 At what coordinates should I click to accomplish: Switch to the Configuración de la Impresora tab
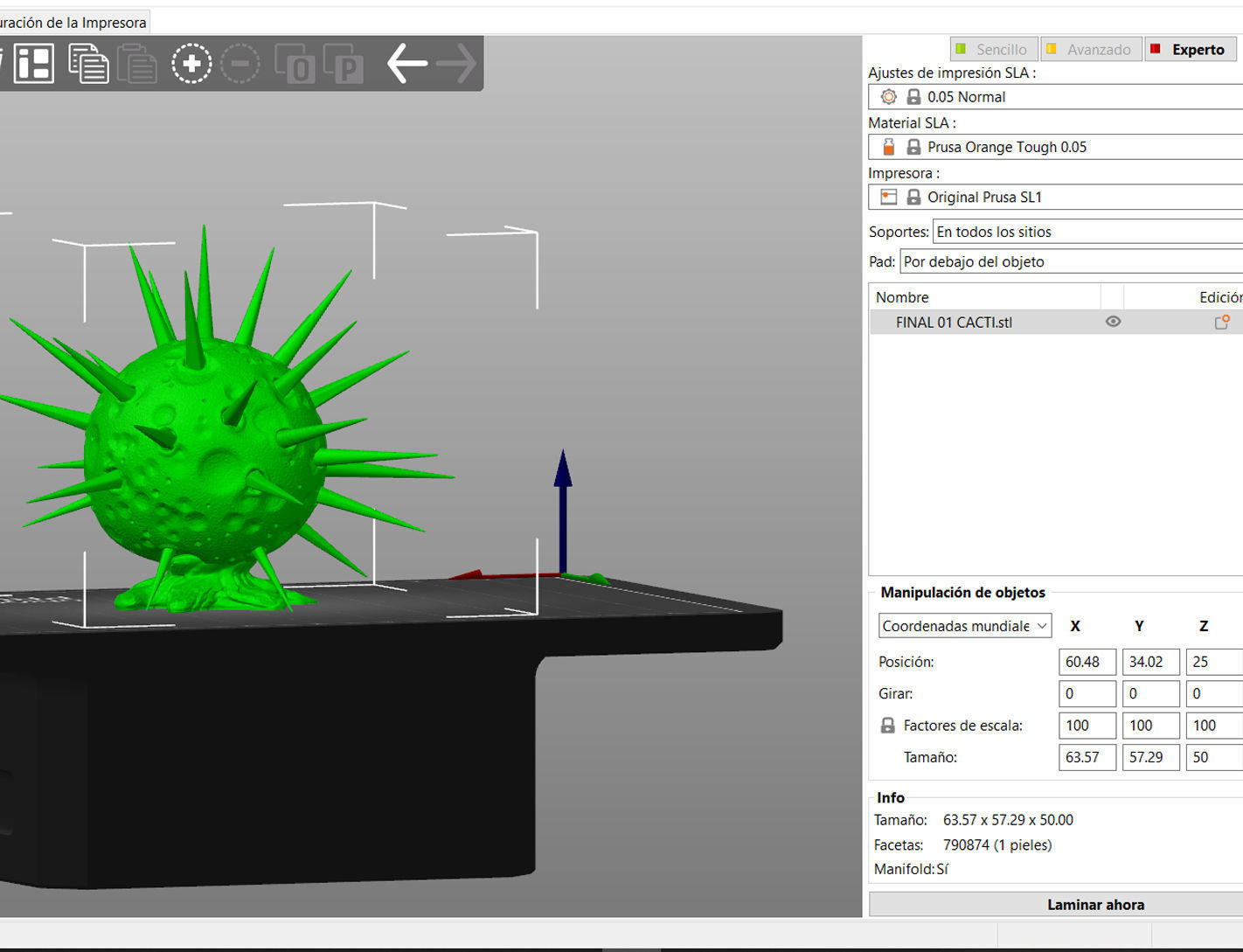tap(73, 22)
